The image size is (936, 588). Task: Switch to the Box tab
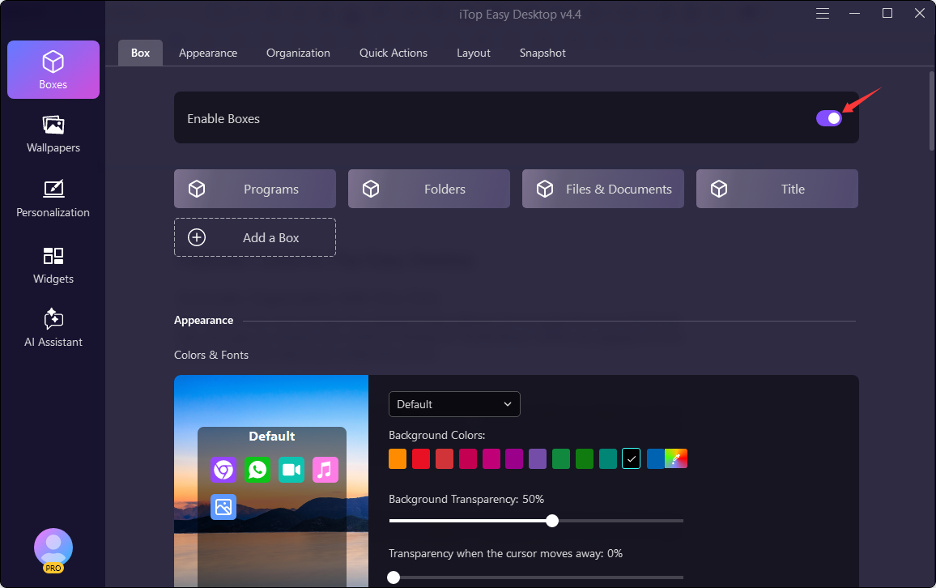140,53
